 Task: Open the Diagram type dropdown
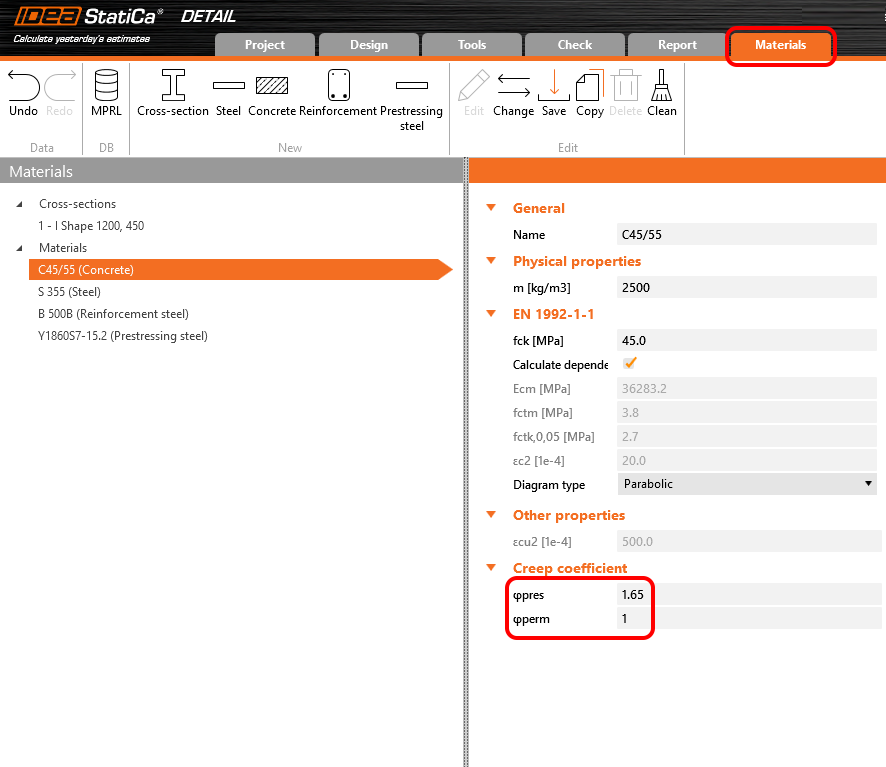747,484
